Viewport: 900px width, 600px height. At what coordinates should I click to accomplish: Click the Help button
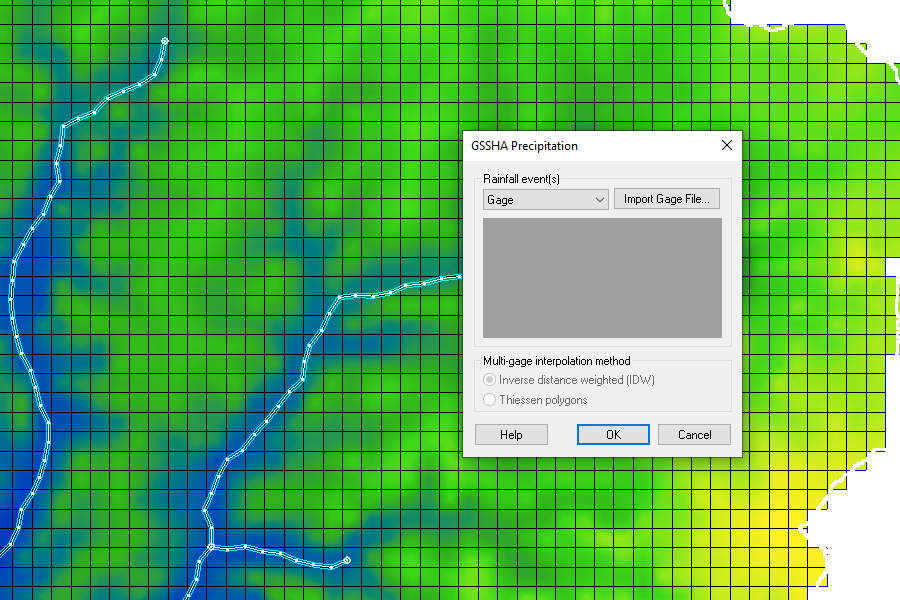(511, 435)
